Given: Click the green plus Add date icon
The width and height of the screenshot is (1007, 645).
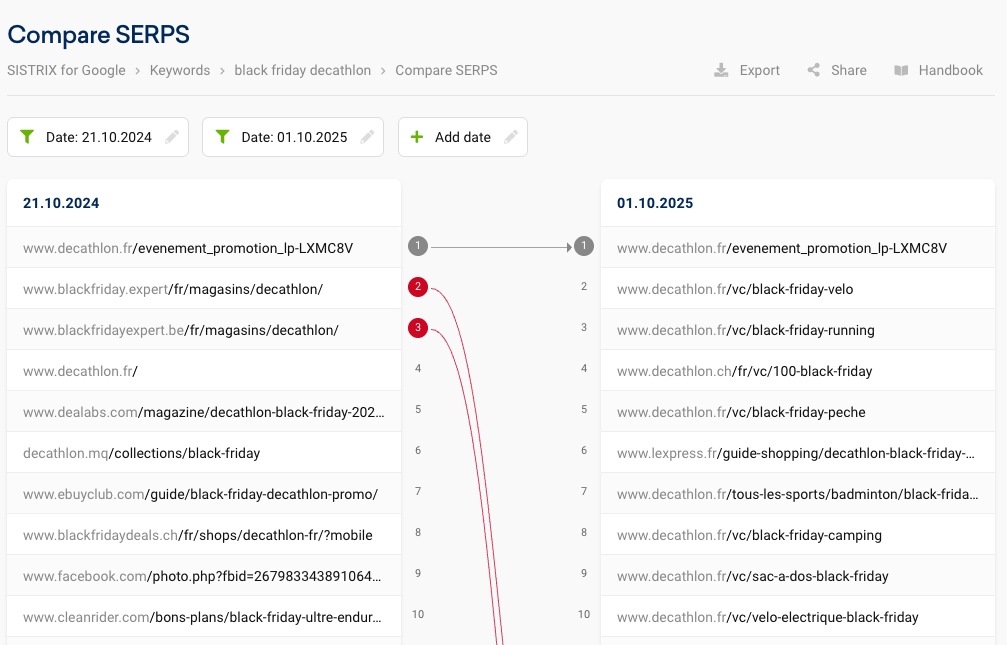Looking at the screenshot, I should (x=417, y=137).
